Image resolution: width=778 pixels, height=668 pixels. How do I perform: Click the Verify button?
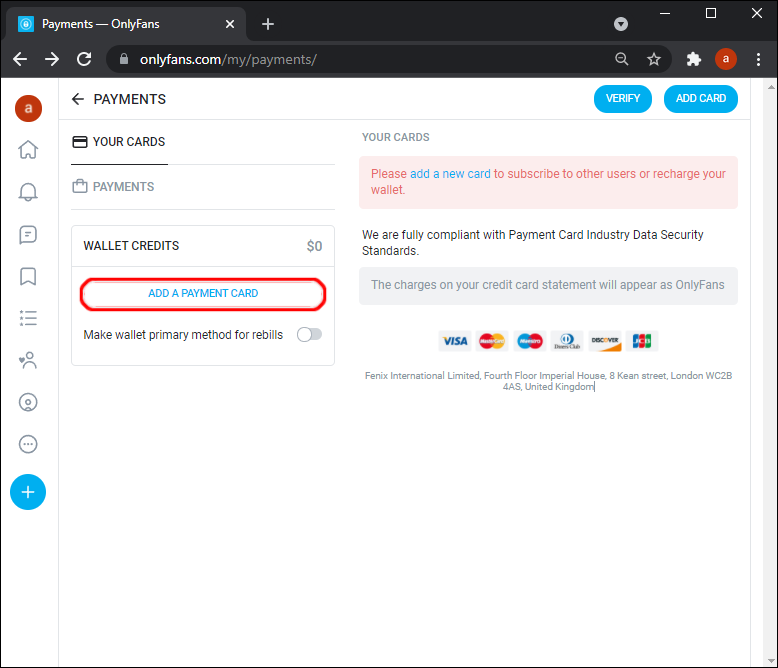click(x=623, y=99)
